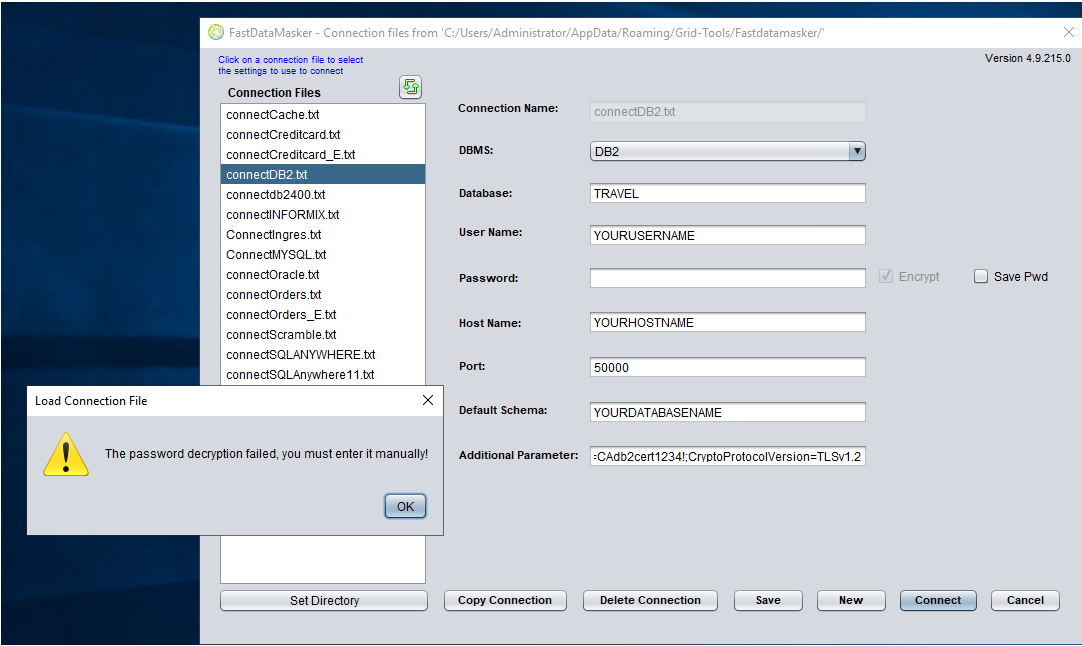This screenshot has height=646, width=1082.
Task: Toggle the Encrypt checkbox
Action: coord(886,277)
